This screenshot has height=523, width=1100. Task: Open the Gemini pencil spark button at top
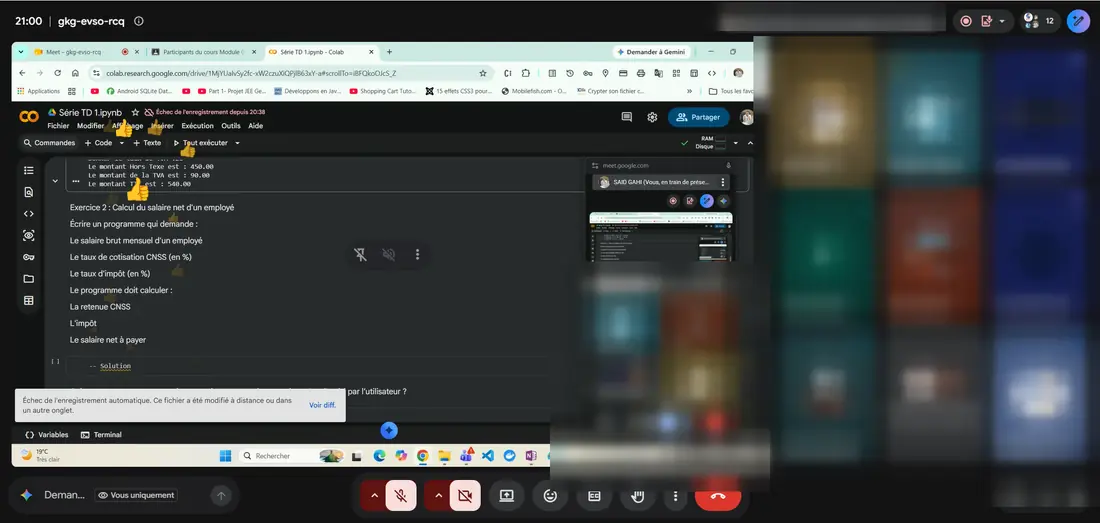point(1078,21)
